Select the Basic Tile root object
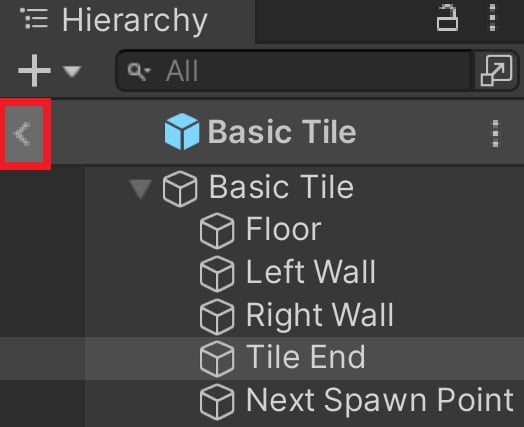Viewport: 524px width, 427px height. [281, 187]
